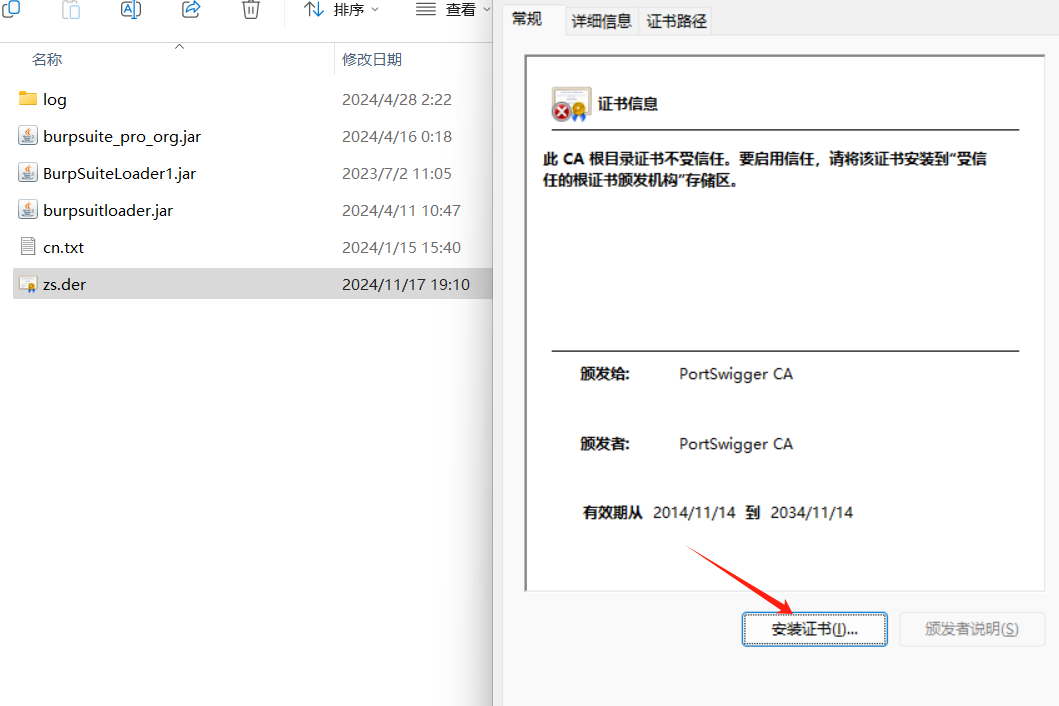The height and width of the screenshot is (706, 1059).
Task: Click the date "2023/7/2 11:05"
Action: 396,174
